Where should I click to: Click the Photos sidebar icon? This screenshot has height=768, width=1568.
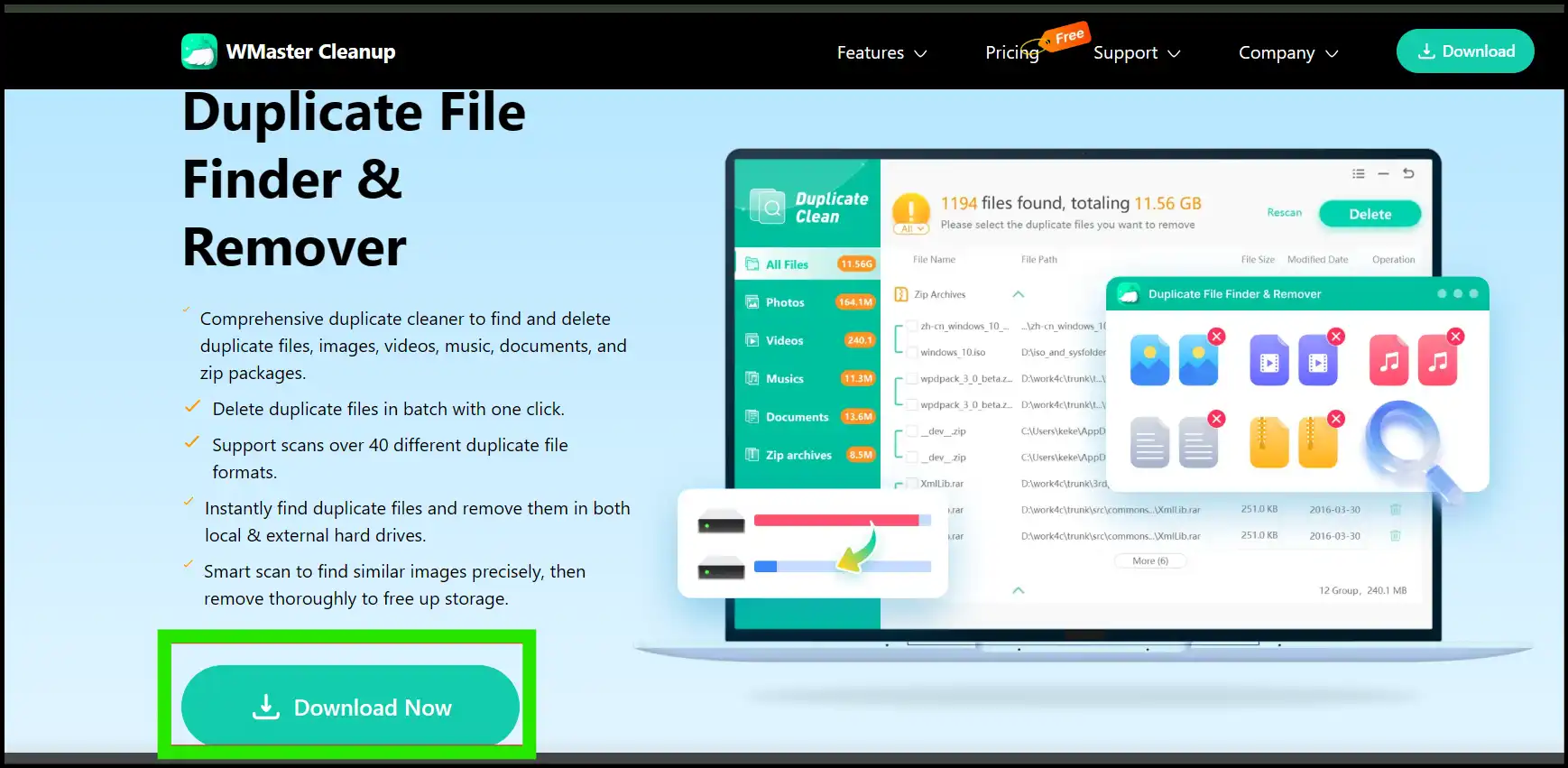pos(752,302)
